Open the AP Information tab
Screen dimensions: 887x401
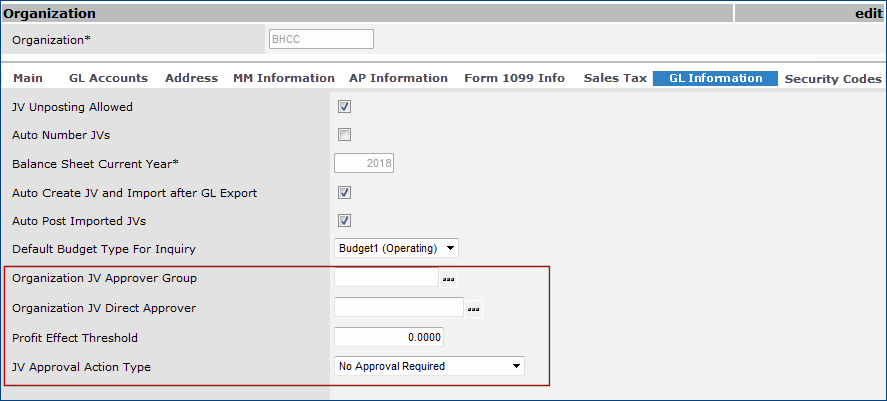(398, 78)
